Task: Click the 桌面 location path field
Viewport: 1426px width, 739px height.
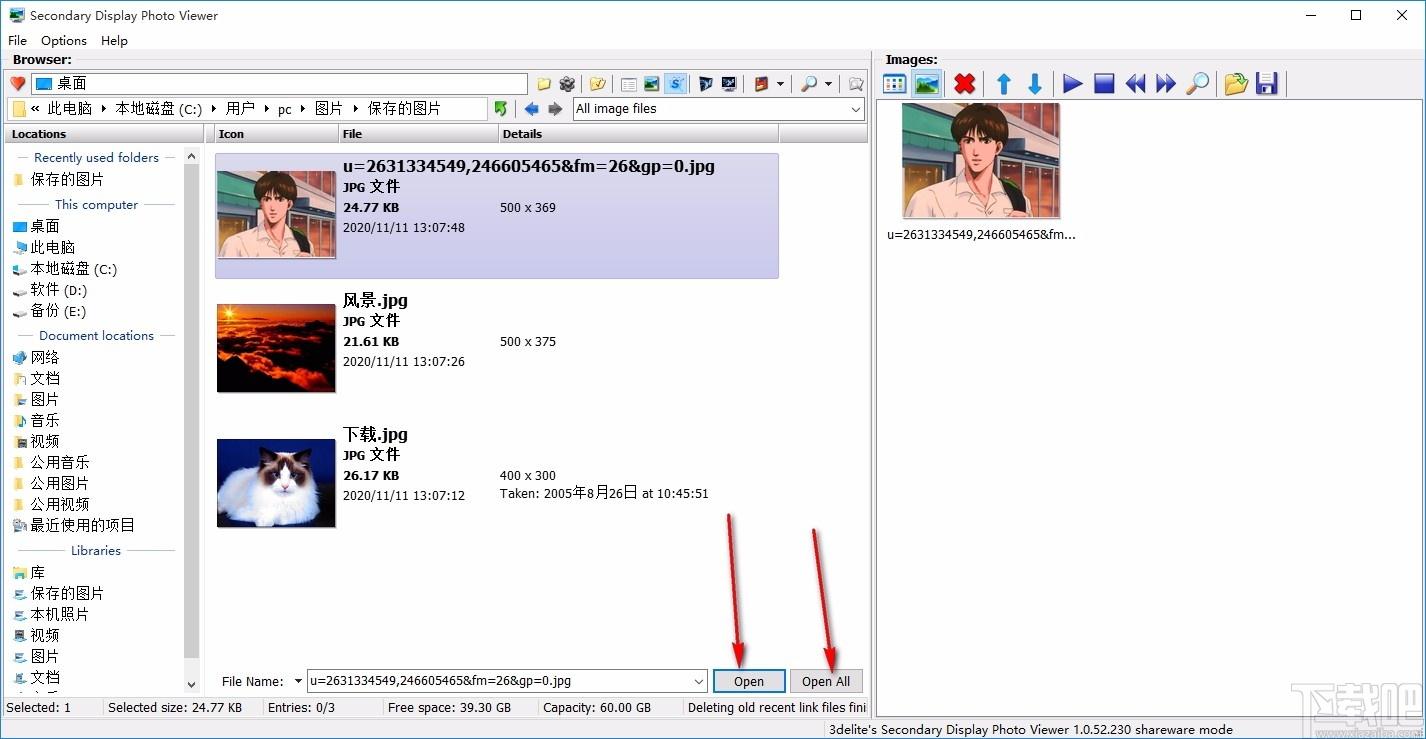Action: pyautogui.click(x=279, y=84)
